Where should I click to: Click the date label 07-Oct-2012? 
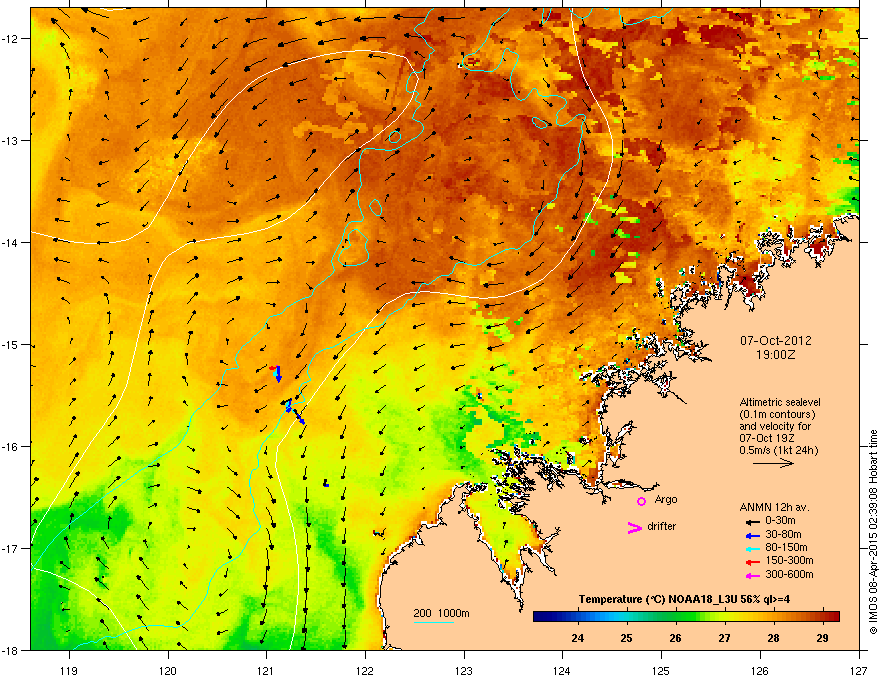(x=776, y=341)
